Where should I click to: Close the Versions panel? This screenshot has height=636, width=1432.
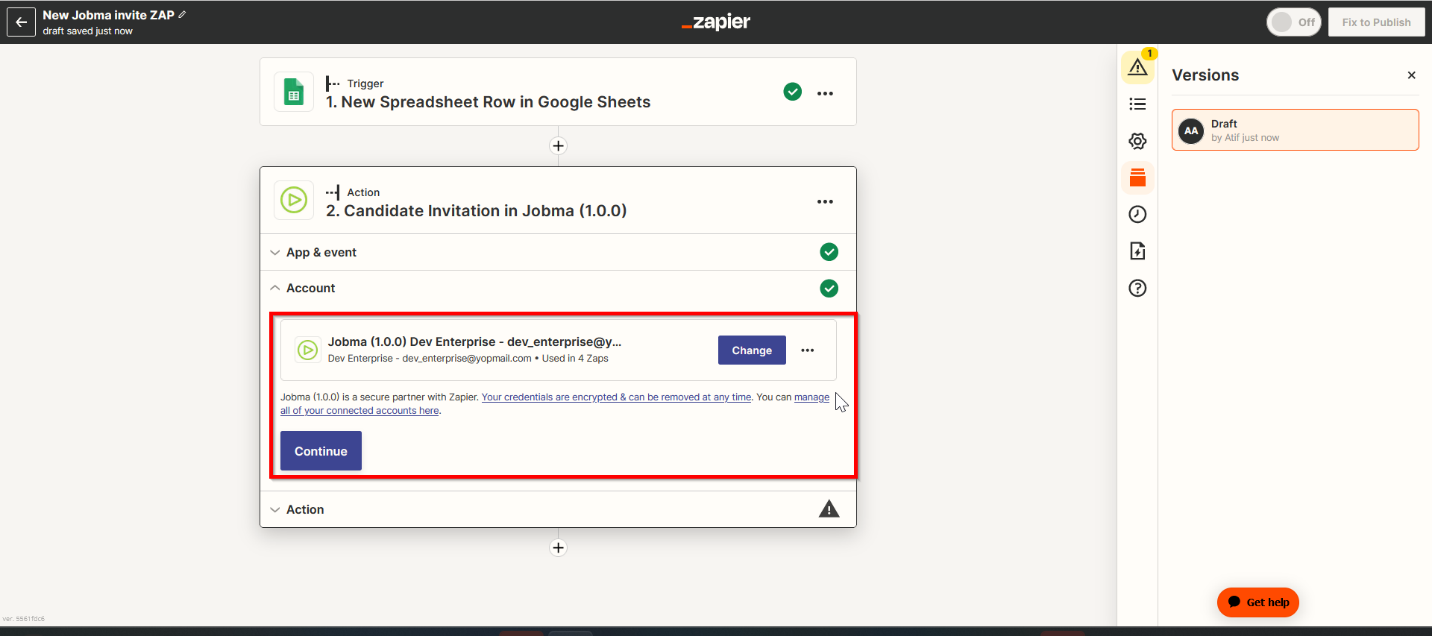point(1411,75)
